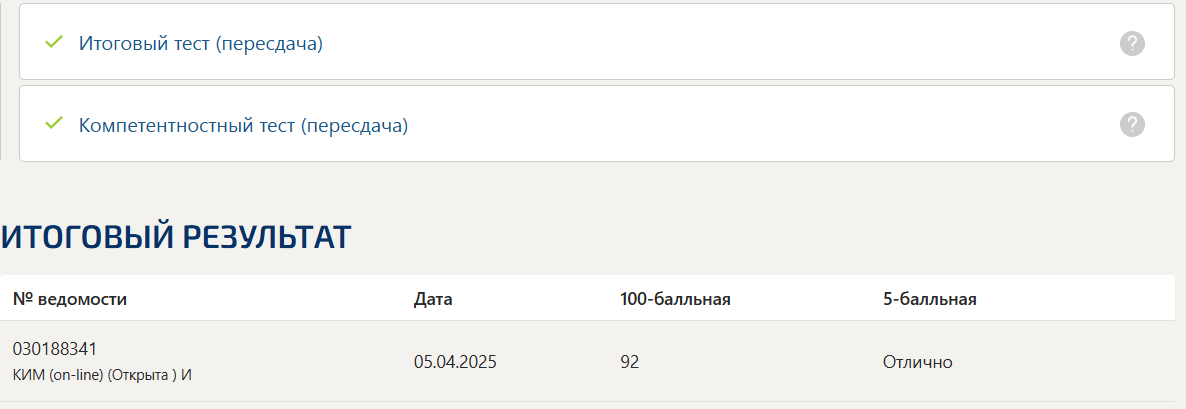Select the Дата column header
1186x409 pixels.
[x=433, y=299]
